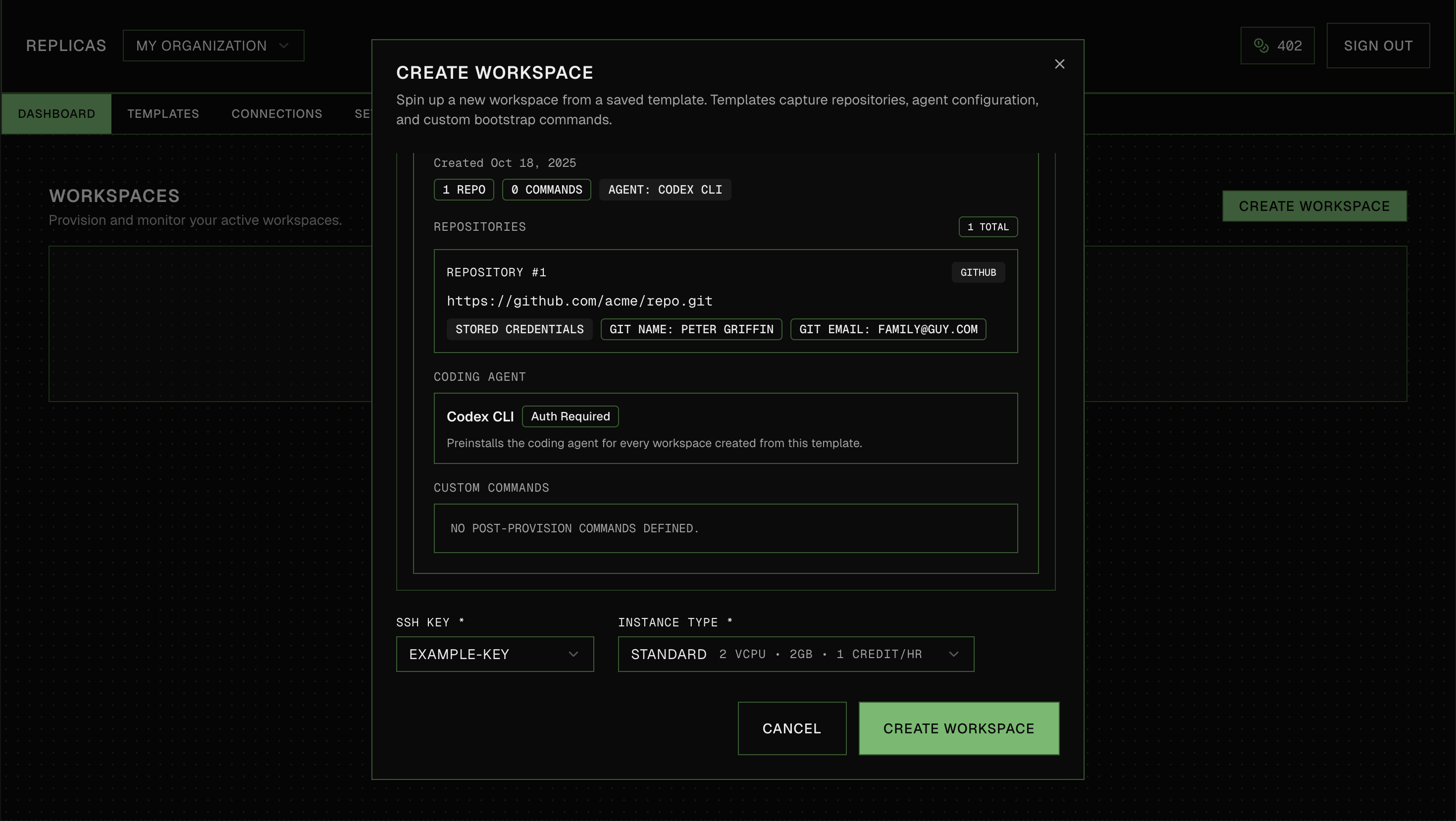Click the green Create Workspace submit button
The height and width of the screenshot is (821, 1456).
(958, 728)
